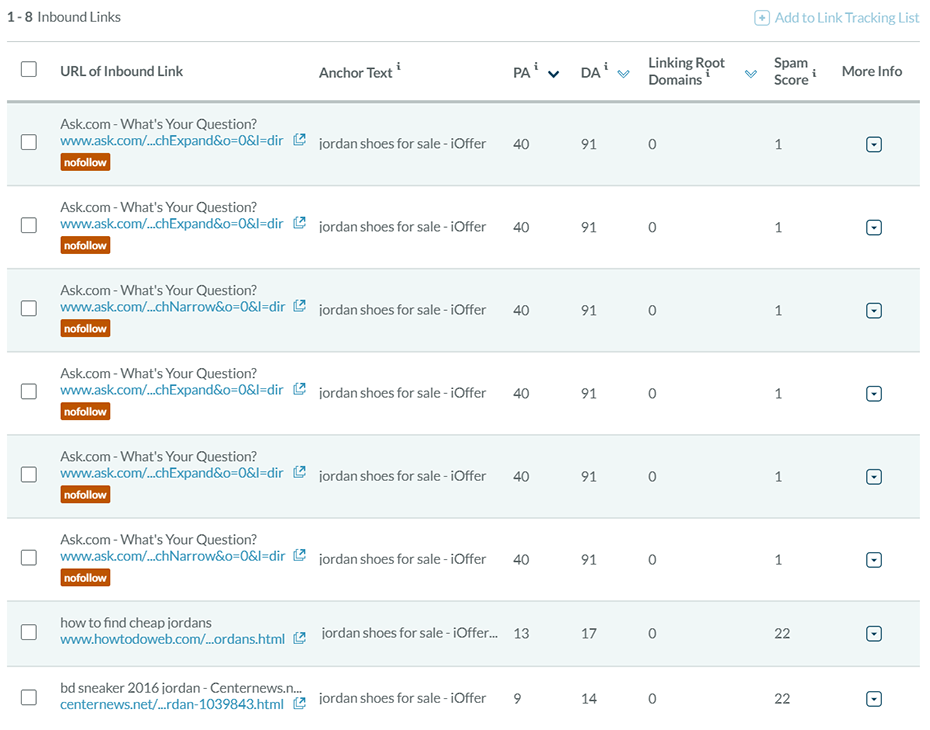This screenshot has height=730, width=930.
Task: Click nofollow tag on first row
Action: tap(85, 162)
